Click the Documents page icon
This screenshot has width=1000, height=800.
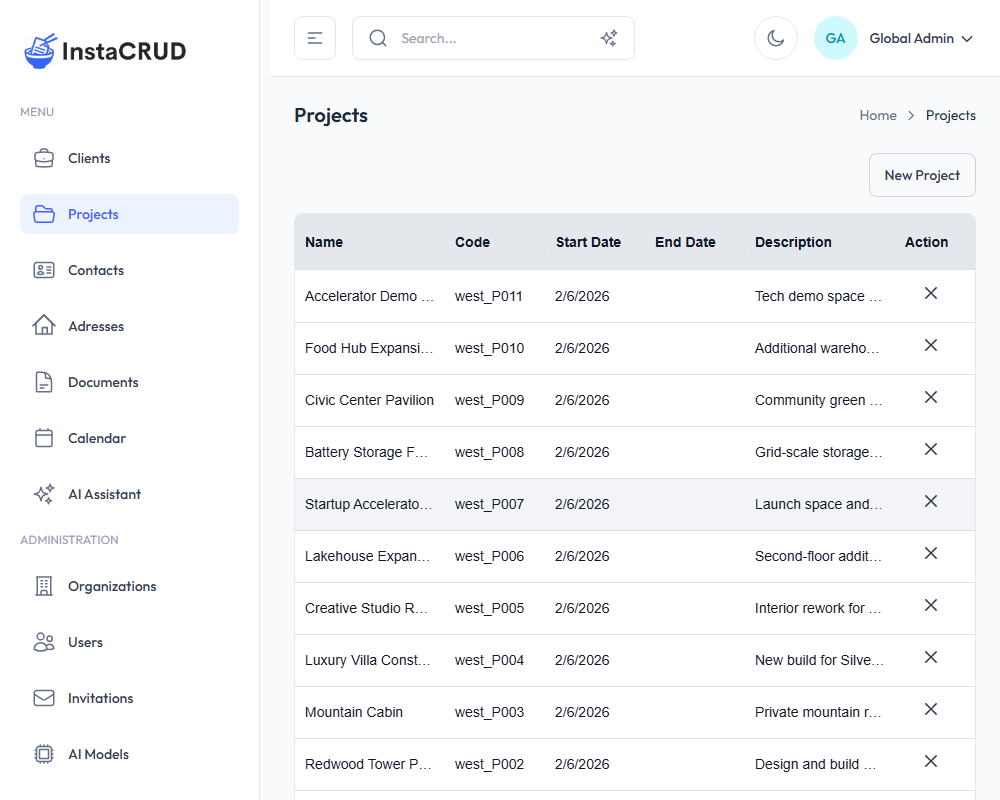[44, 381]
